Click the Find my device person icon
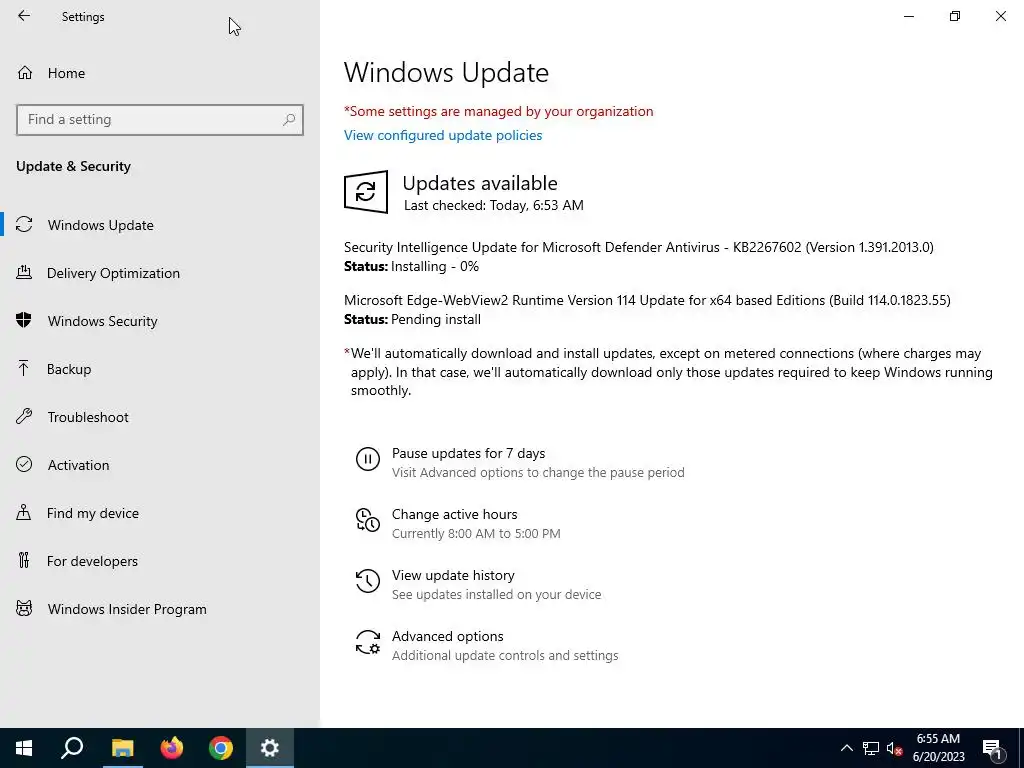The width and height of the screenshot is (1024, 768). click(24, 513)
